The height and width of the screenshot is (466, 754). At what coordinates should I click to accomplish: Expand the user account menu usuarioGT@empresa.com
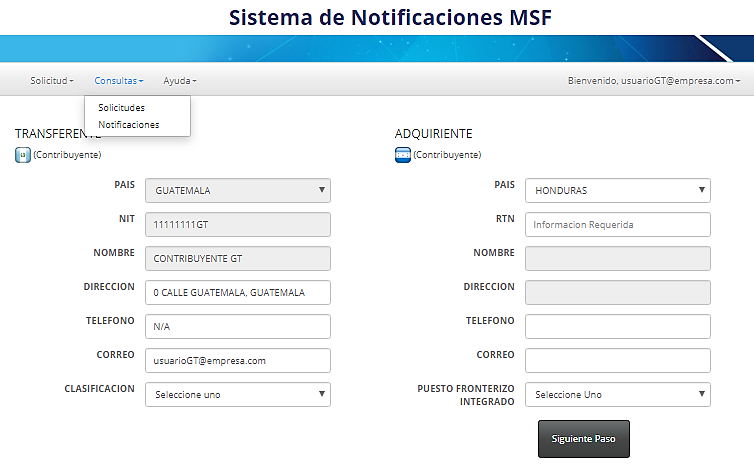653,81
